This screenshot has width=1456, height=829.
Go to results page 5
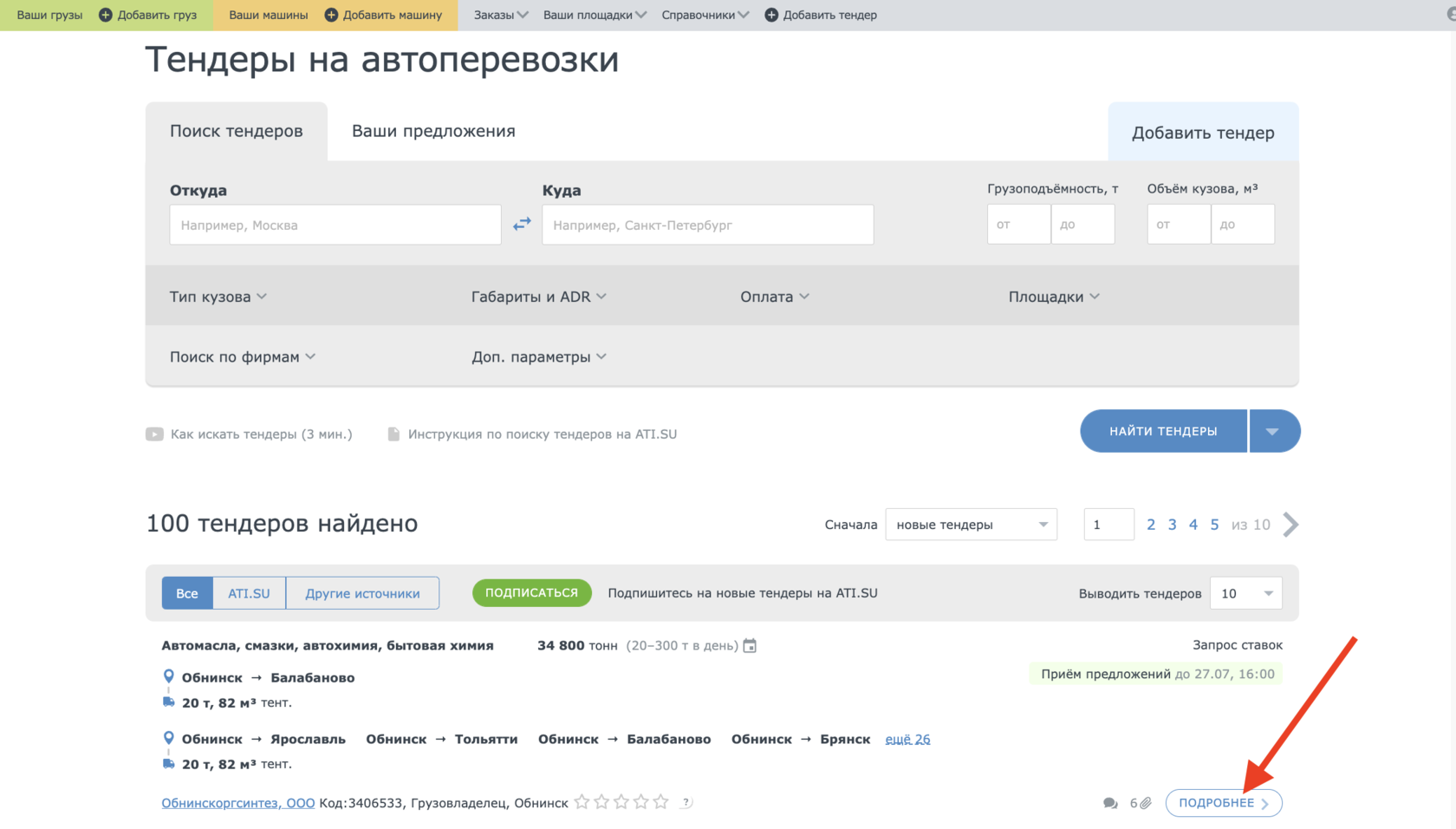click(x=1214, y=525)
